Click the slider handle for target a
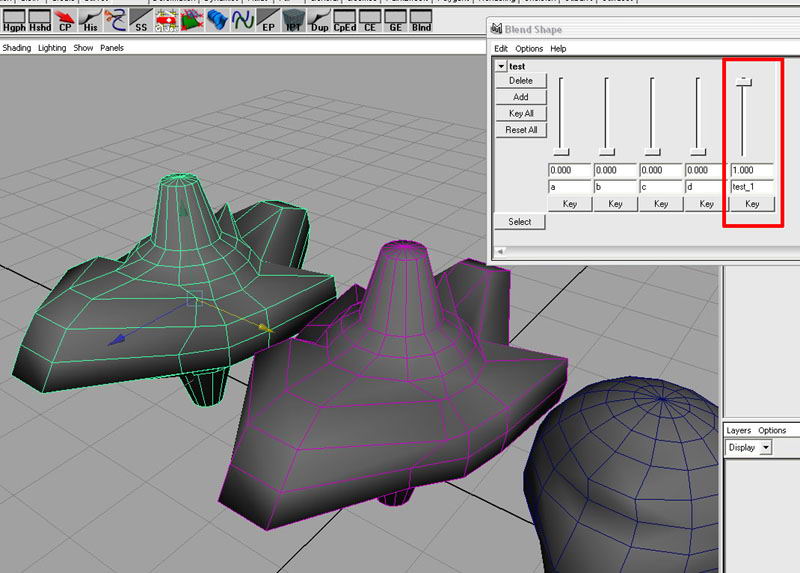The image size is (800, 573). [x=561, y=152]
